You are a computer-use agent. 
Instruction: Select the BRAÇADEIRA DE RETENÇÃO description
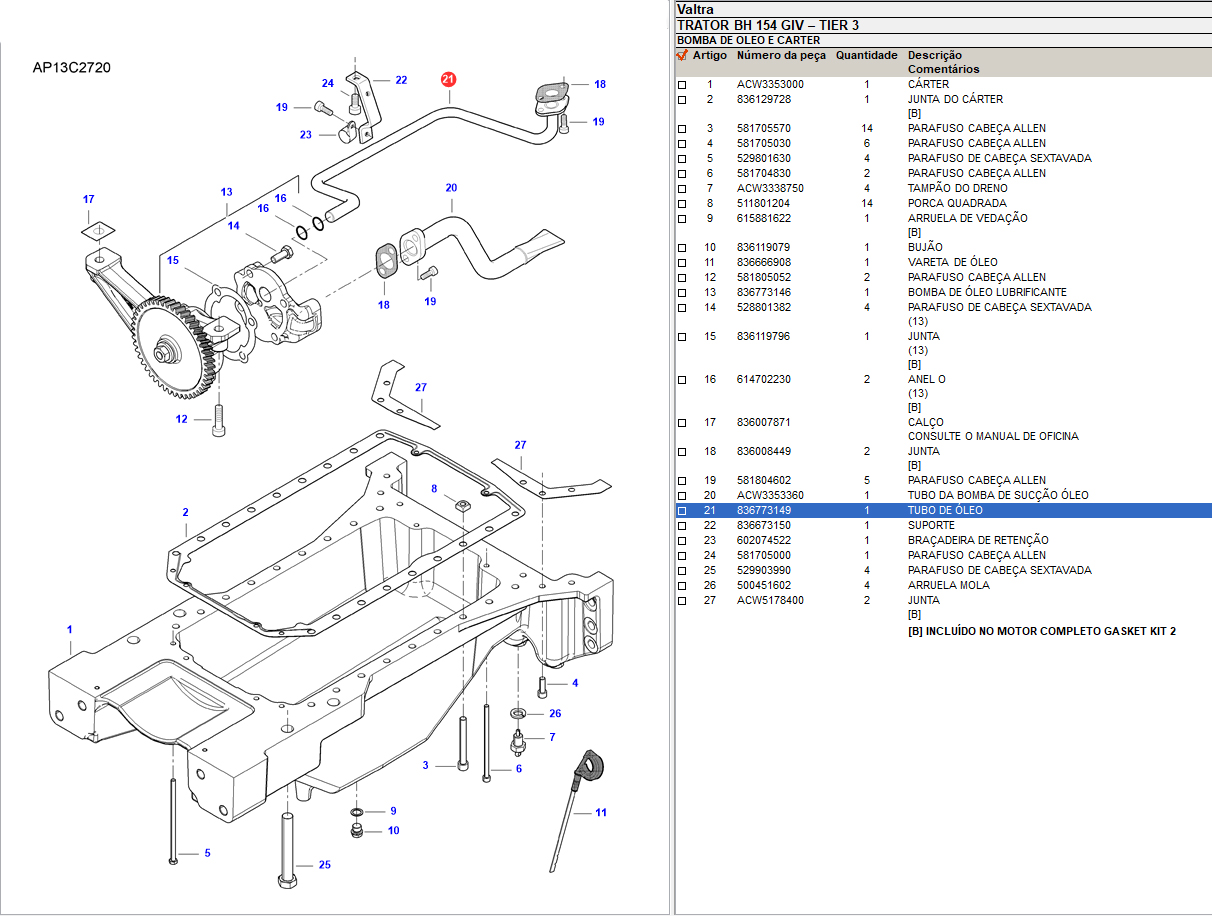point(976,541)
